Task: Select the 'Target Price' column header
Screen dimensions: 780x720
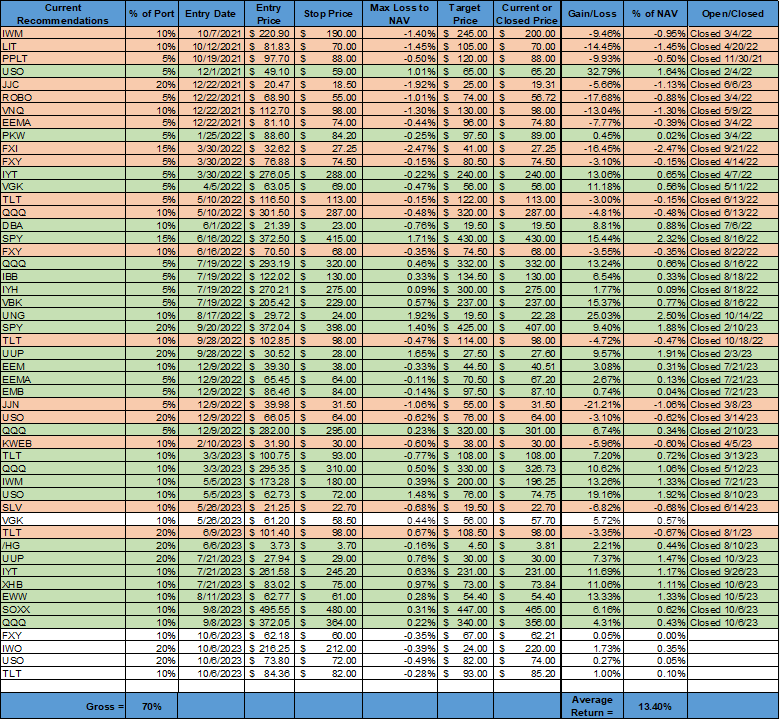Action: (x=466, y=14)
